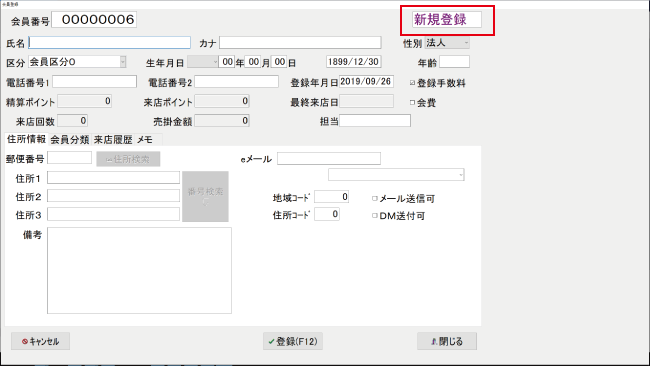Click the 来店ポイント field
This screenshot has width=650, height=366.
click(222, 101)
